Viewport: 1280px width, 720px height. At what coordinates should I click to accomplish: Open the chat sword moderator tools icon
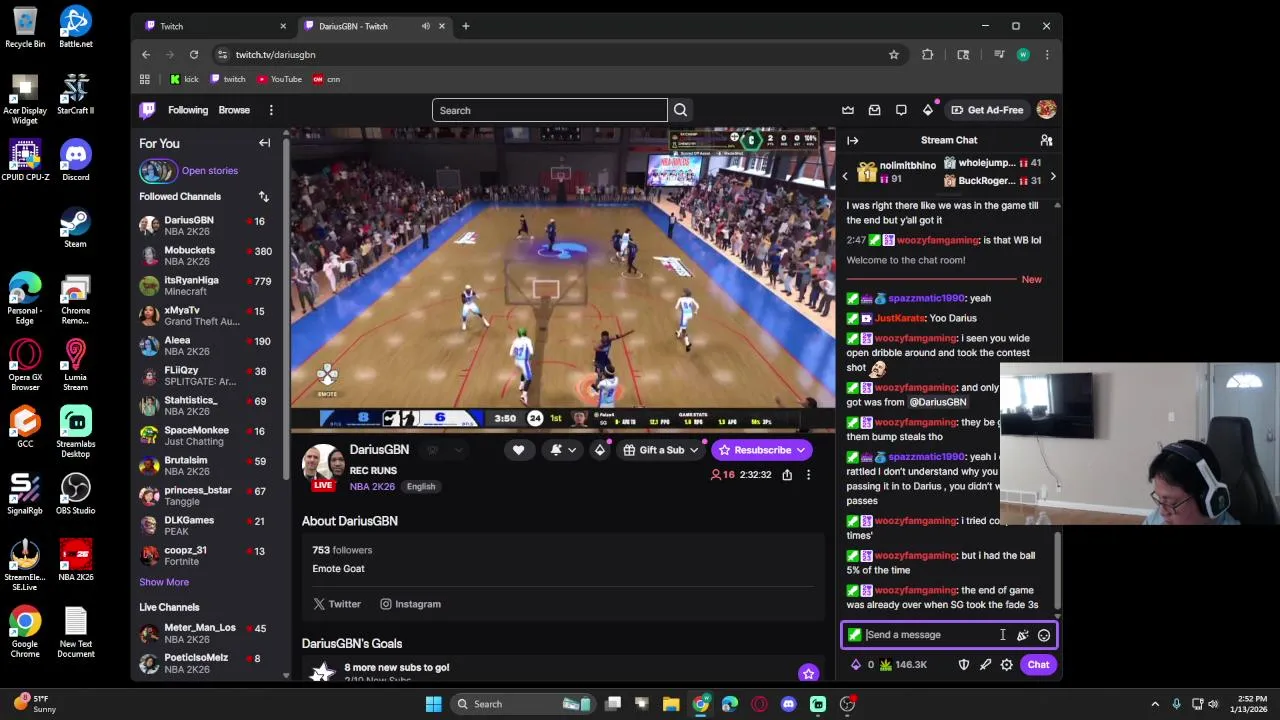[x=985, y=665]
